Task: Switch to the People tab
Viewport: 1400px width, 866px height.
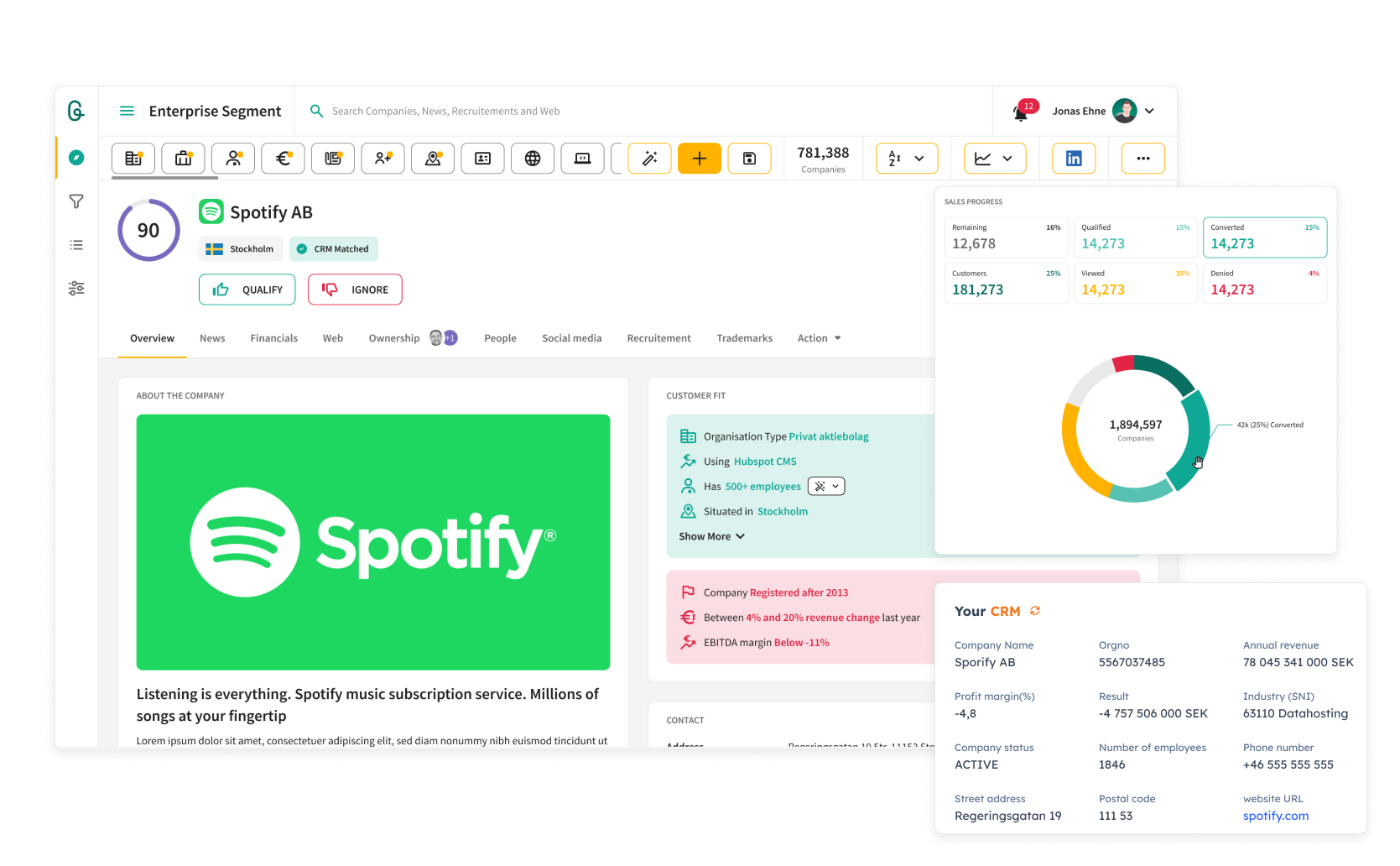Action: (500, 338)
